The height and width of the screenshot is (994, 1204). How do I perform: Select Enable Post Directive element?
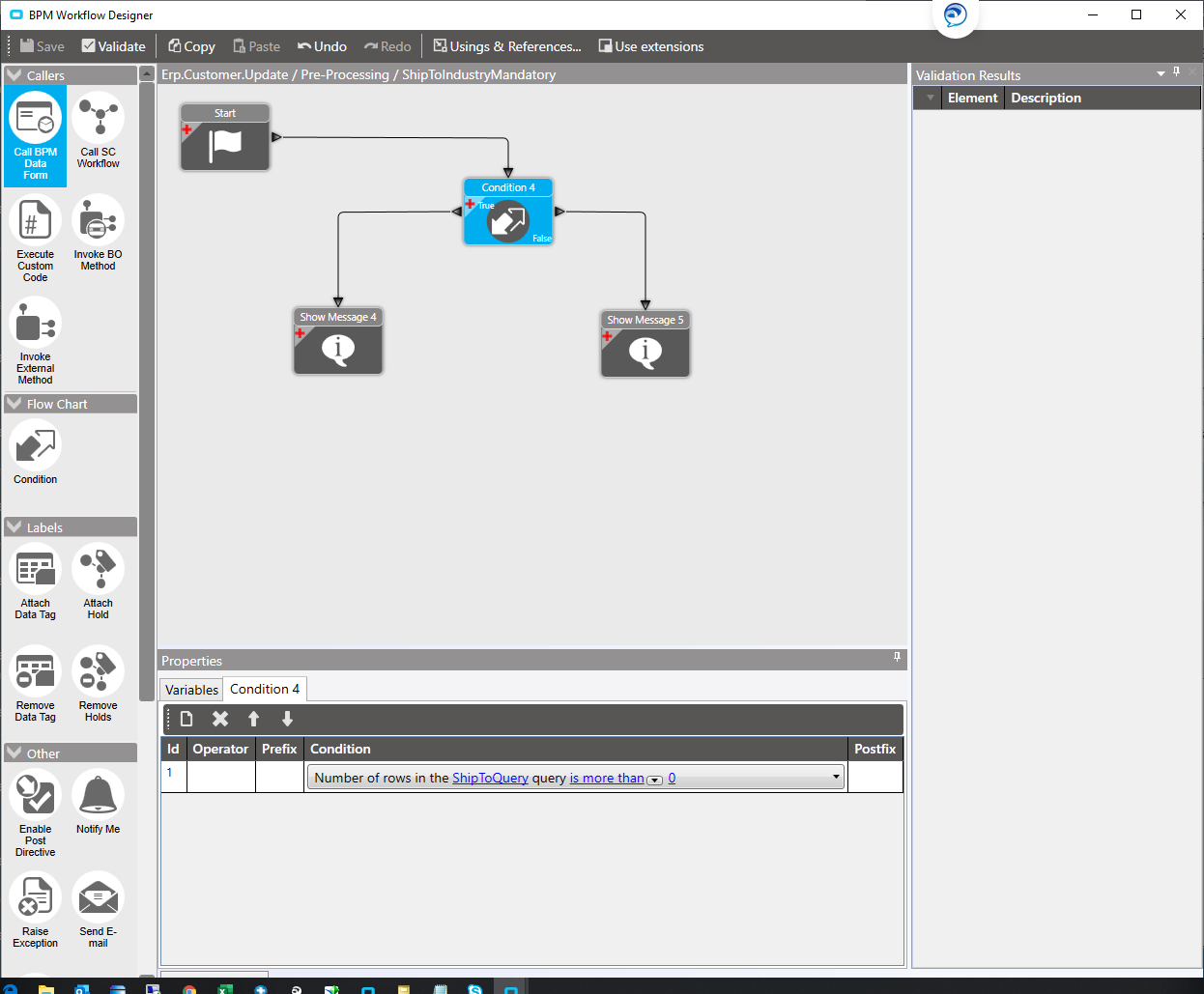coord(36,813)
